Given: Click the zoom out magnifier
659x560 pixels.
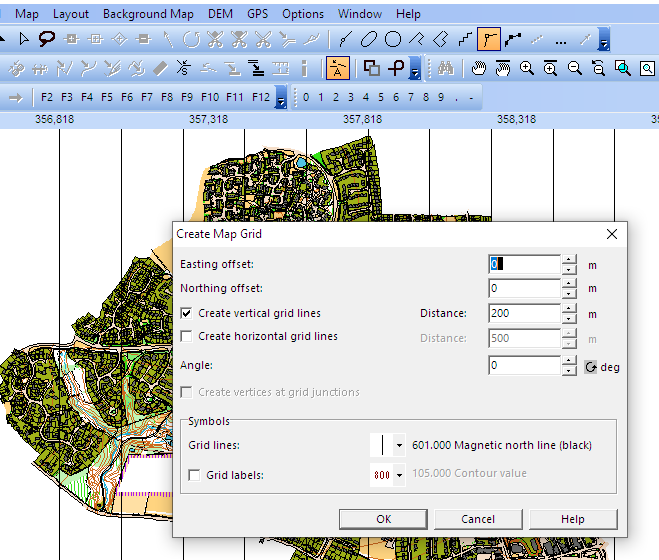Looking at the screenshot, I should (x=574, y=68).
